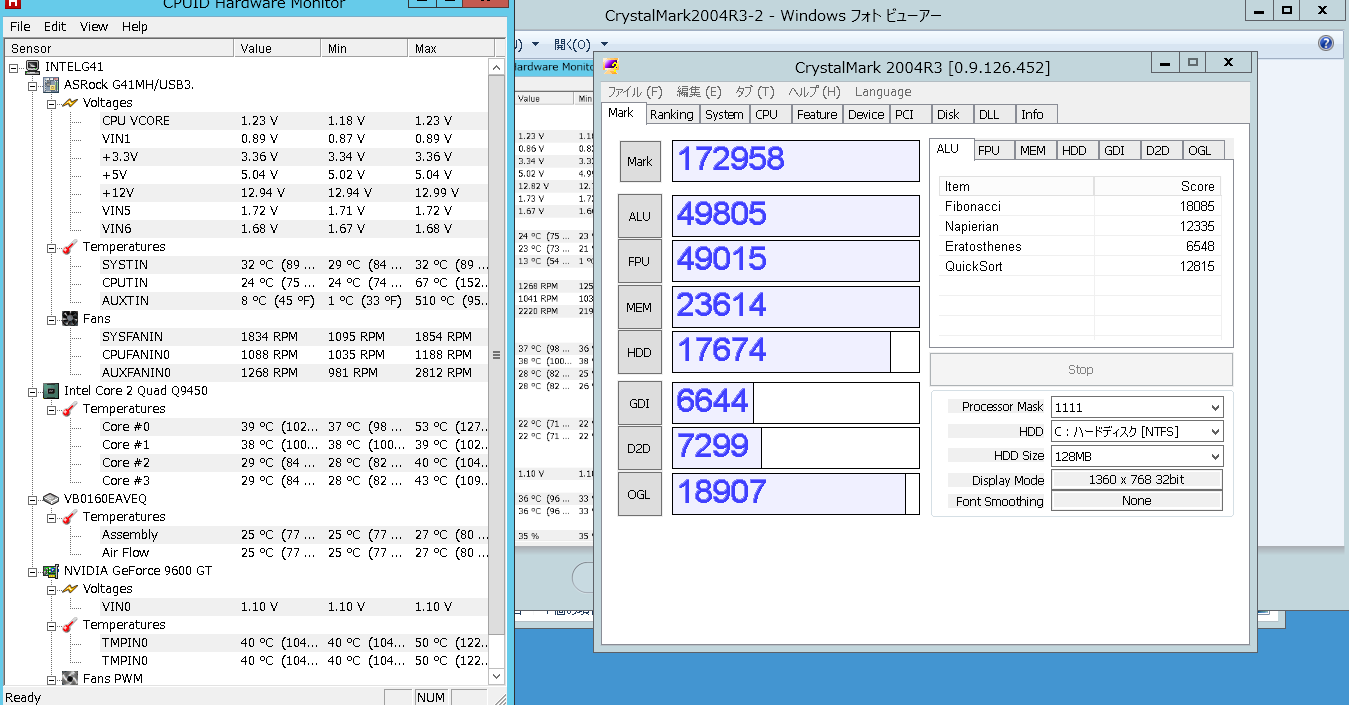Image resolution: width=1349 pixels, height=705 pixels.
Task: Collapse the ASRock Voltages tree node
Action: coord(51,103)
